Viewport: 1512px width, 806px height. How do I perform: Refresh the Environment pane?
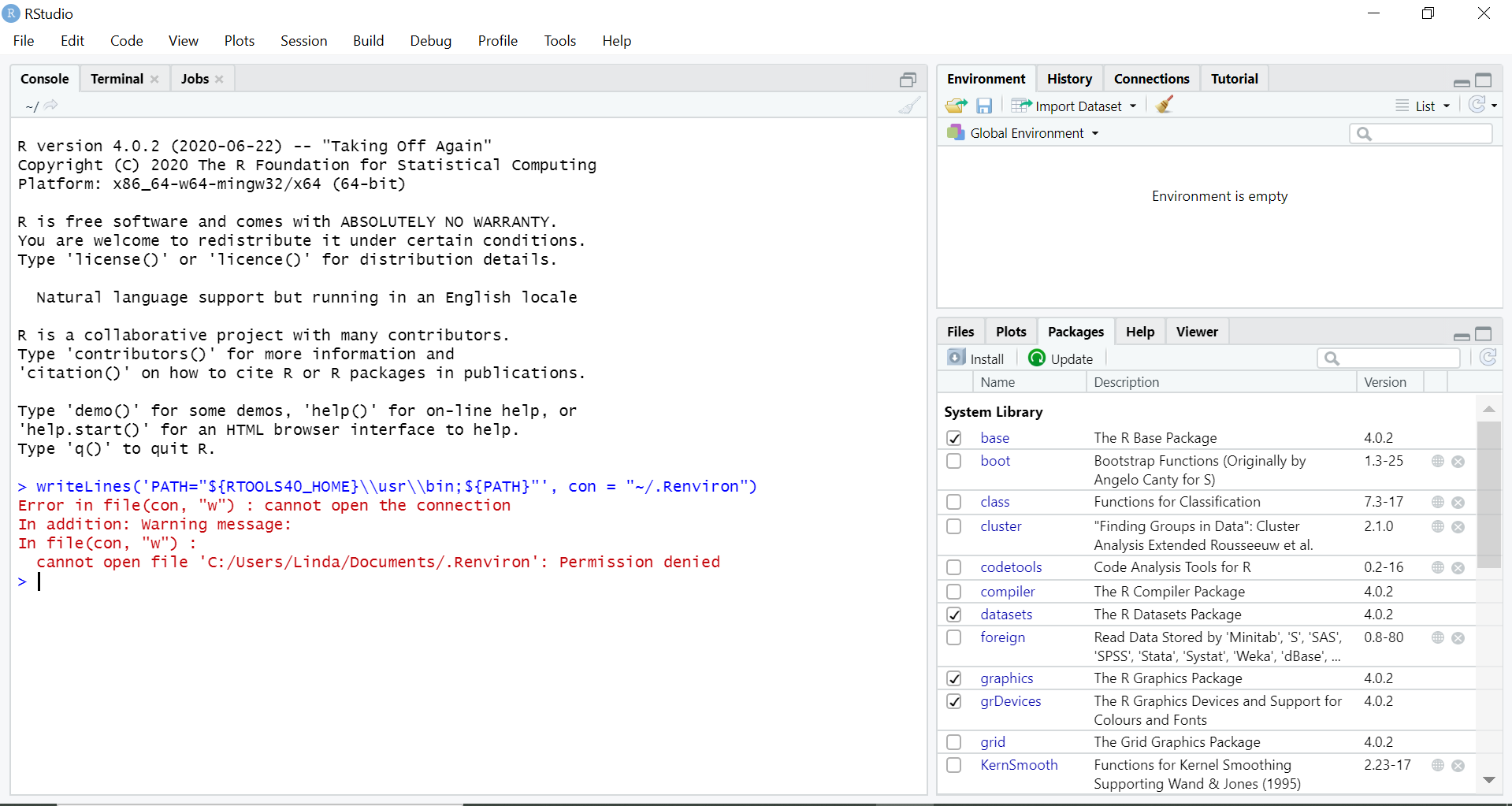tap(1477, 105)
